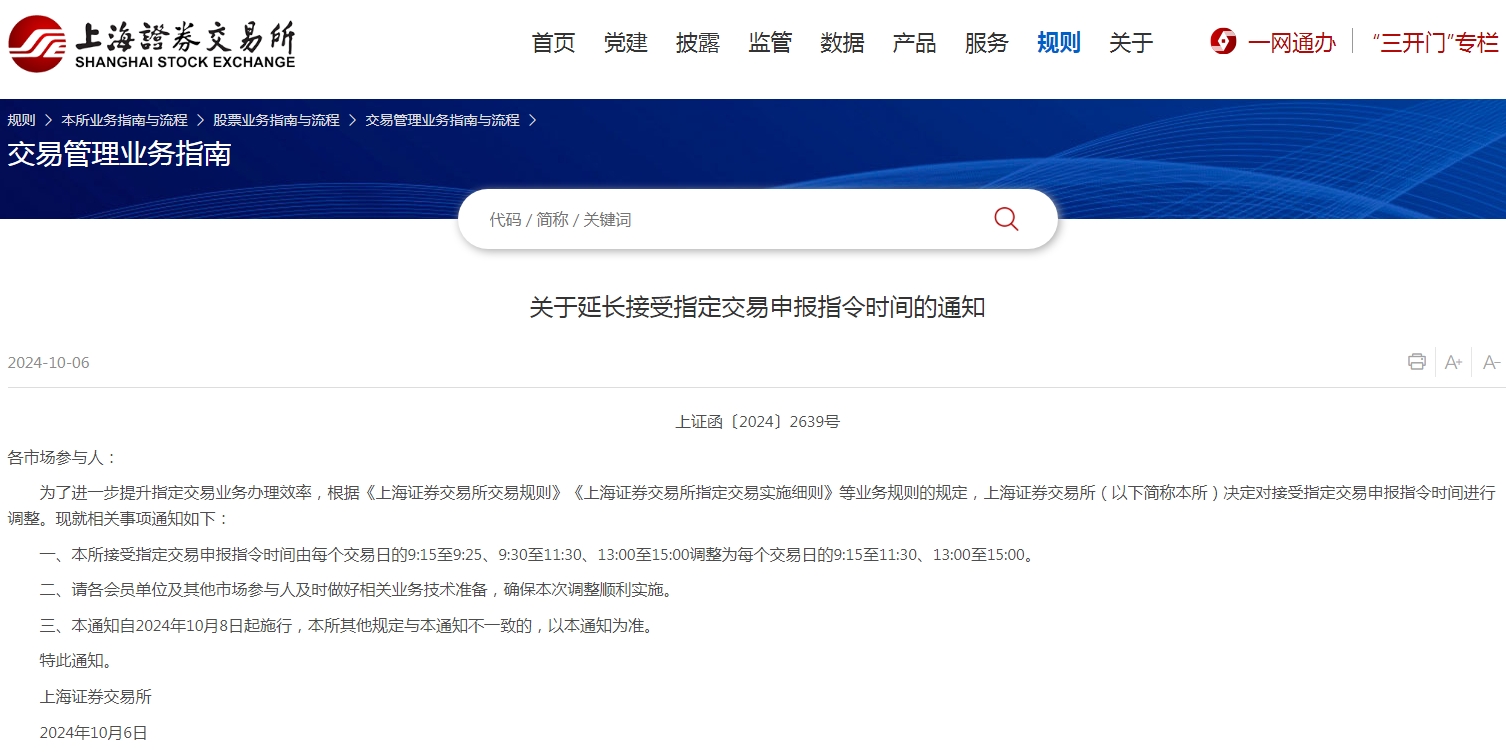Viewport: 1506px width, 754px height.
Task: Open the 关于 menu item
Action: 1131,43
